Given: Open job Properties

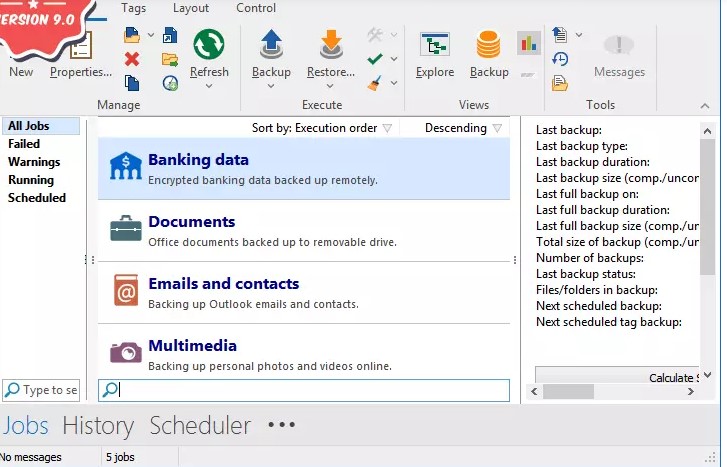Looking at the screenshot, I should tap(81, 72).
